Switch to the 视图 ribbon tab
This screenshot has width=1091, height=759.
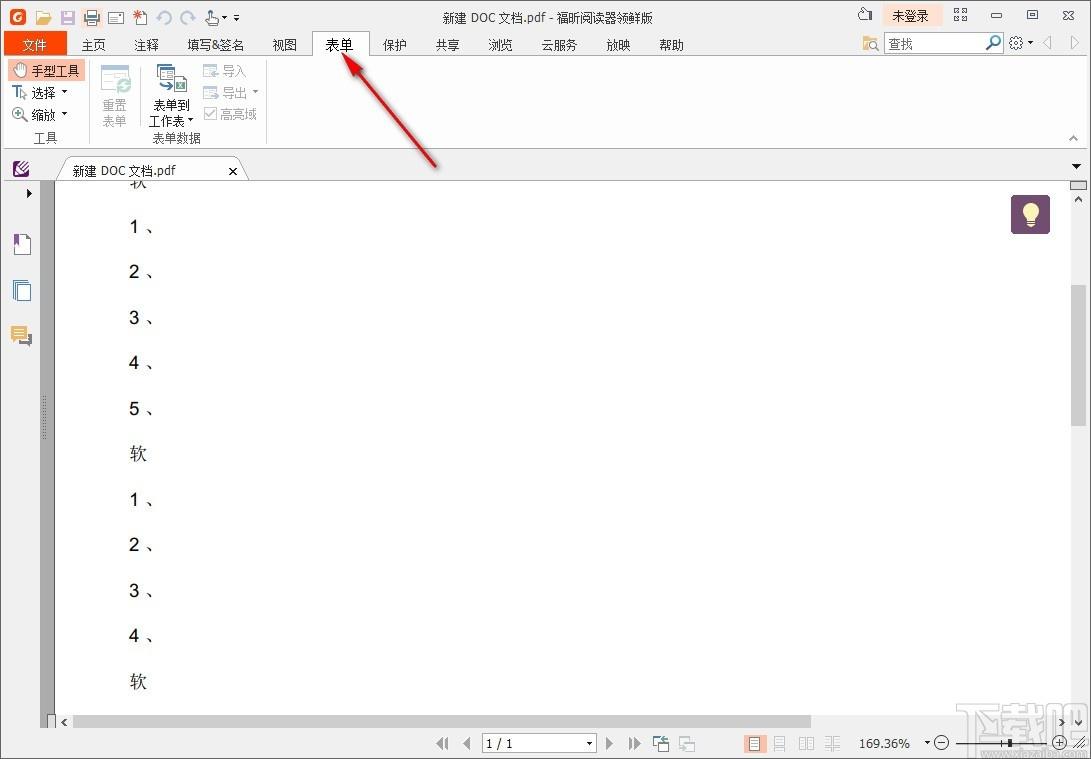(x=285, y=45)
